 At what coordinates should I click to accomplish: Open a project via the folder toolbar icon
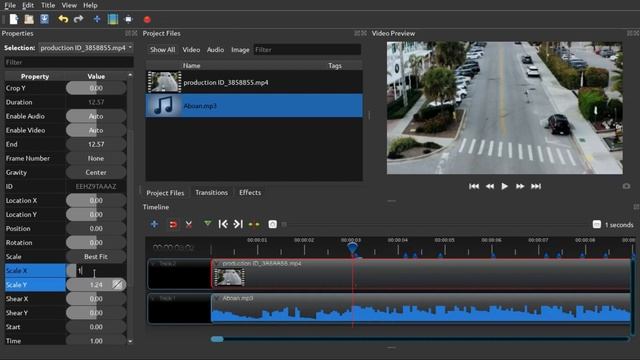click(29, 19)
